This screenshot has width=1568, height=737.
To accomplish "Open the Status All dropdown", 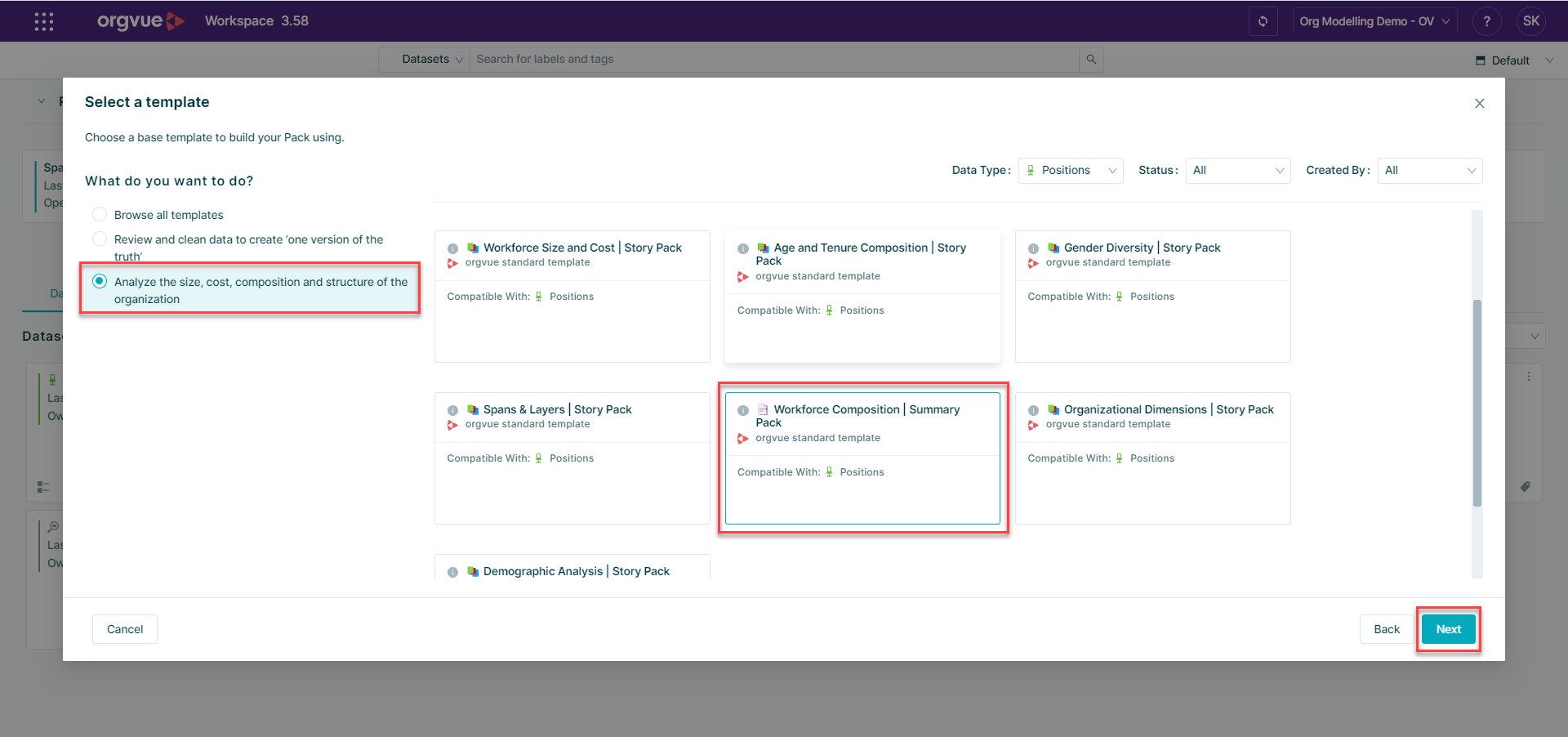I will tap(1238, 171).
